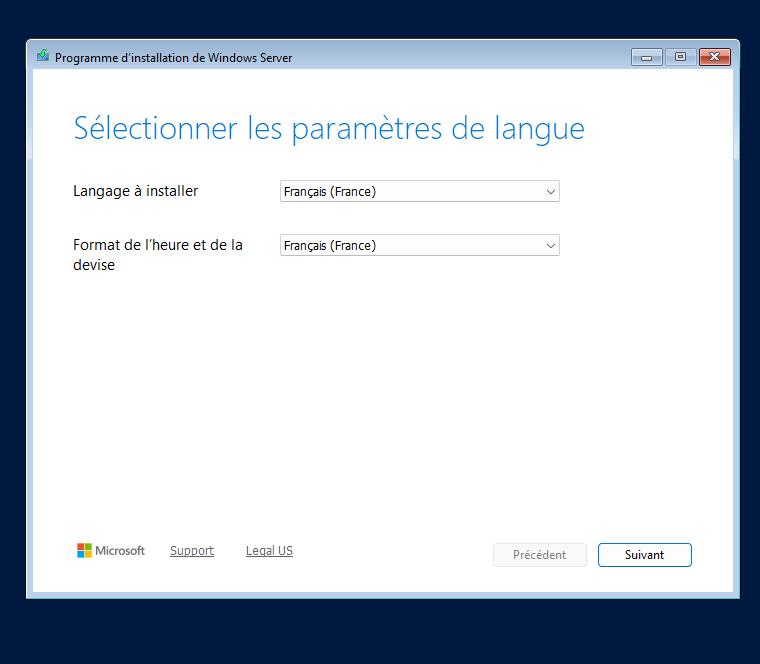Minimize the setup window
The image size is (760, 664).
point(647,57)
